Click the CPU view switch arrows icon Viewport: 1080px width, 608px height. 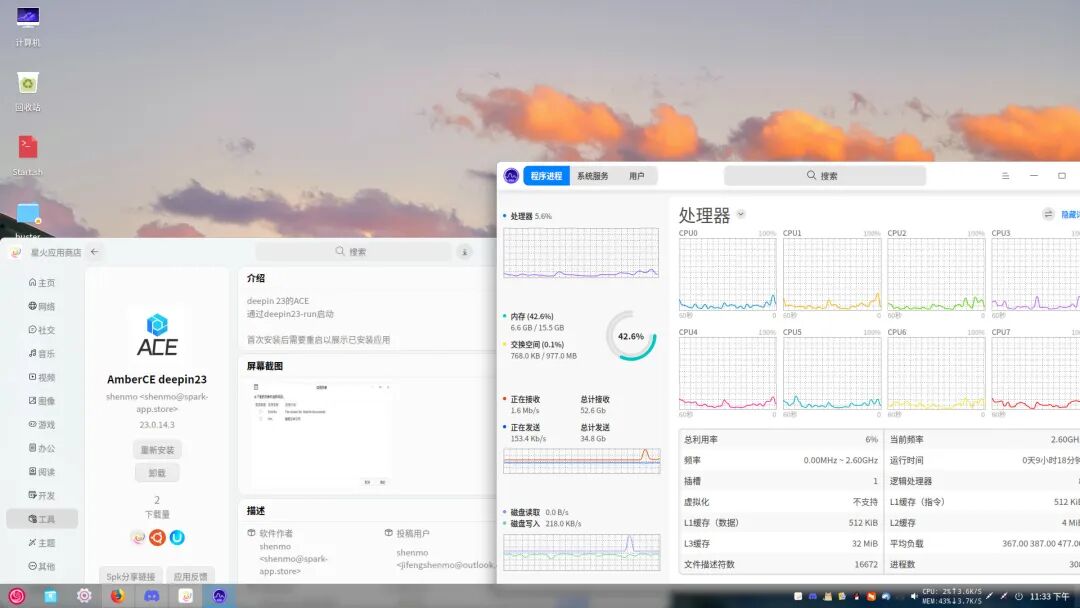1048,214
